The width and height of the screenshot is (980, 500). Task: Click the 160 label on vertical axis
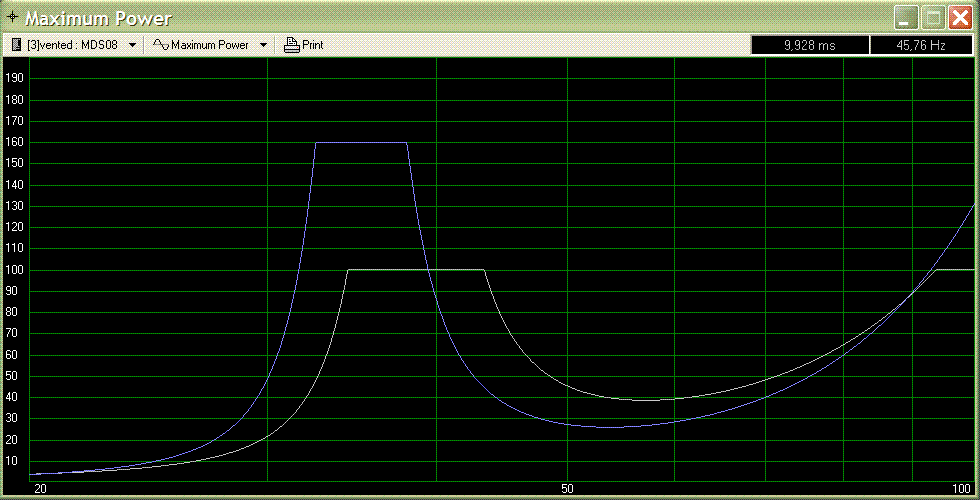tap(14, 142)
